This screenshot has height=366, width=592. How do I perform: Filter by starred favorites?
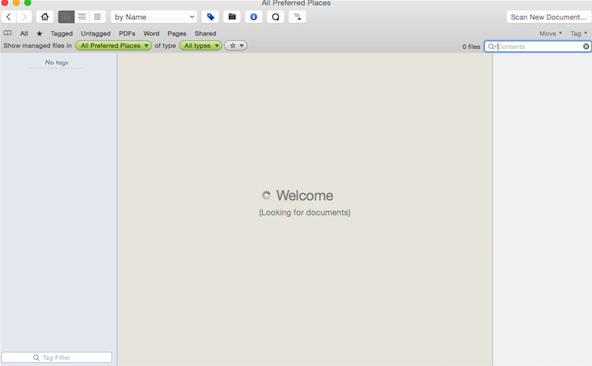39,34
